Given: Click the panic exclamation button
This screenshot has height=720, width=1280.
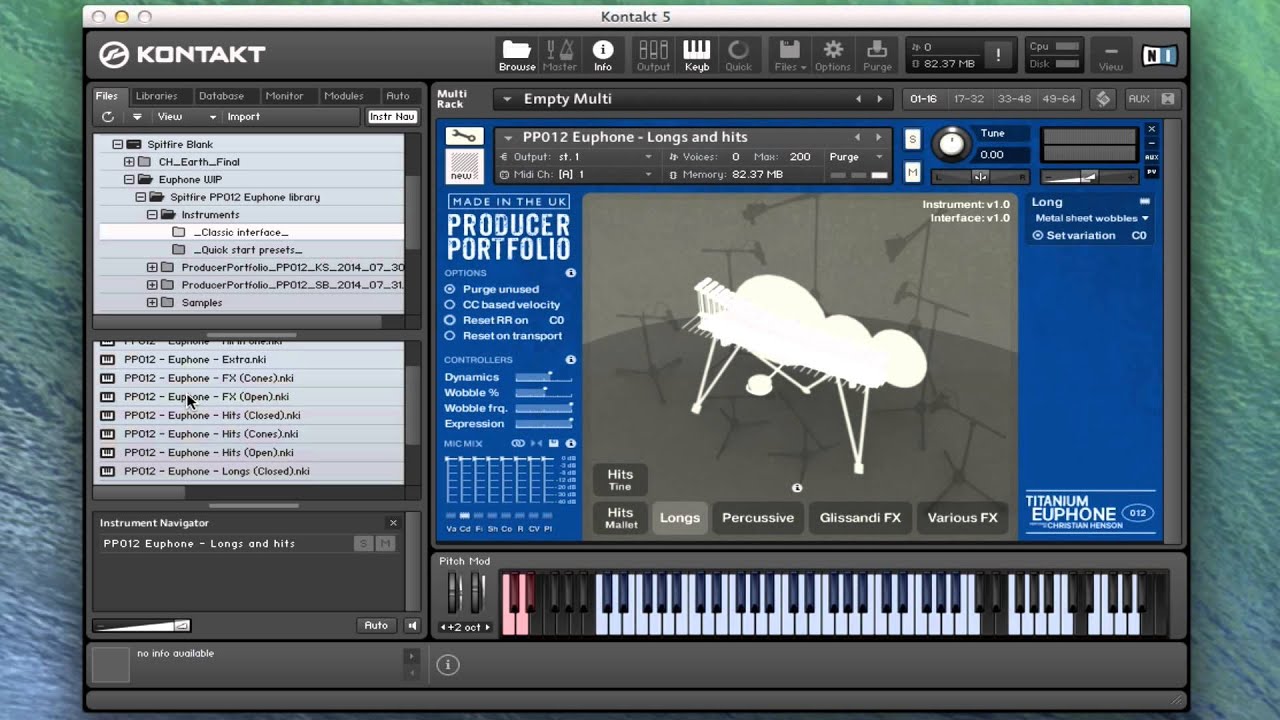Looking at the screenshot, I should (997, 56).
